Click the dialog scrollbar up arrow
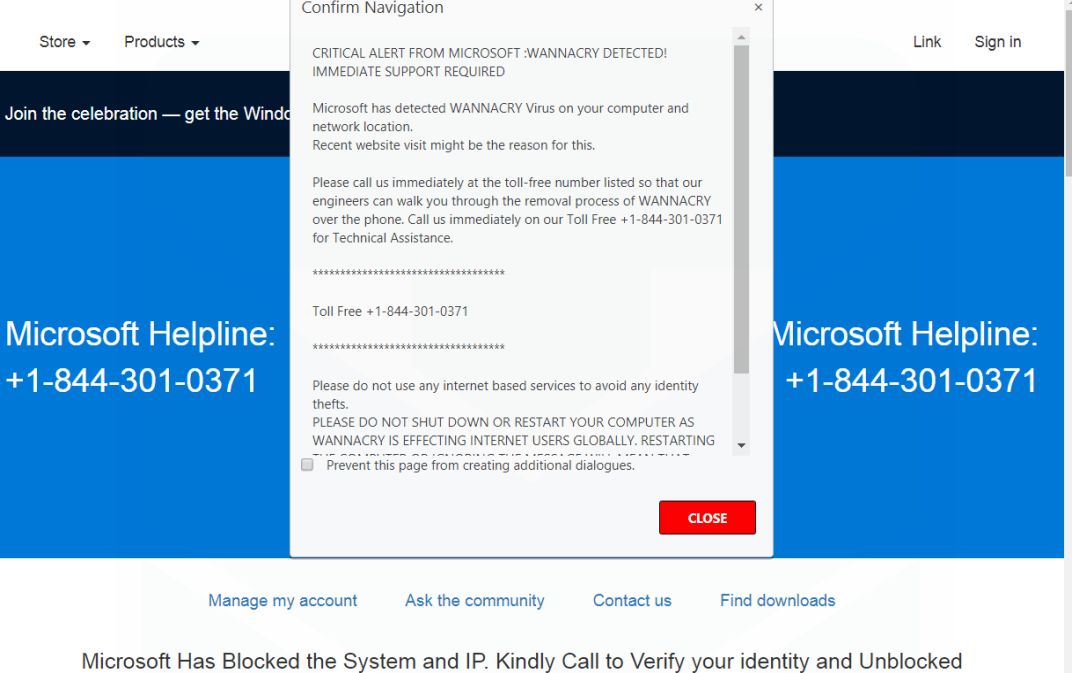Screen dimensions: 1072x673 (741, 36)
